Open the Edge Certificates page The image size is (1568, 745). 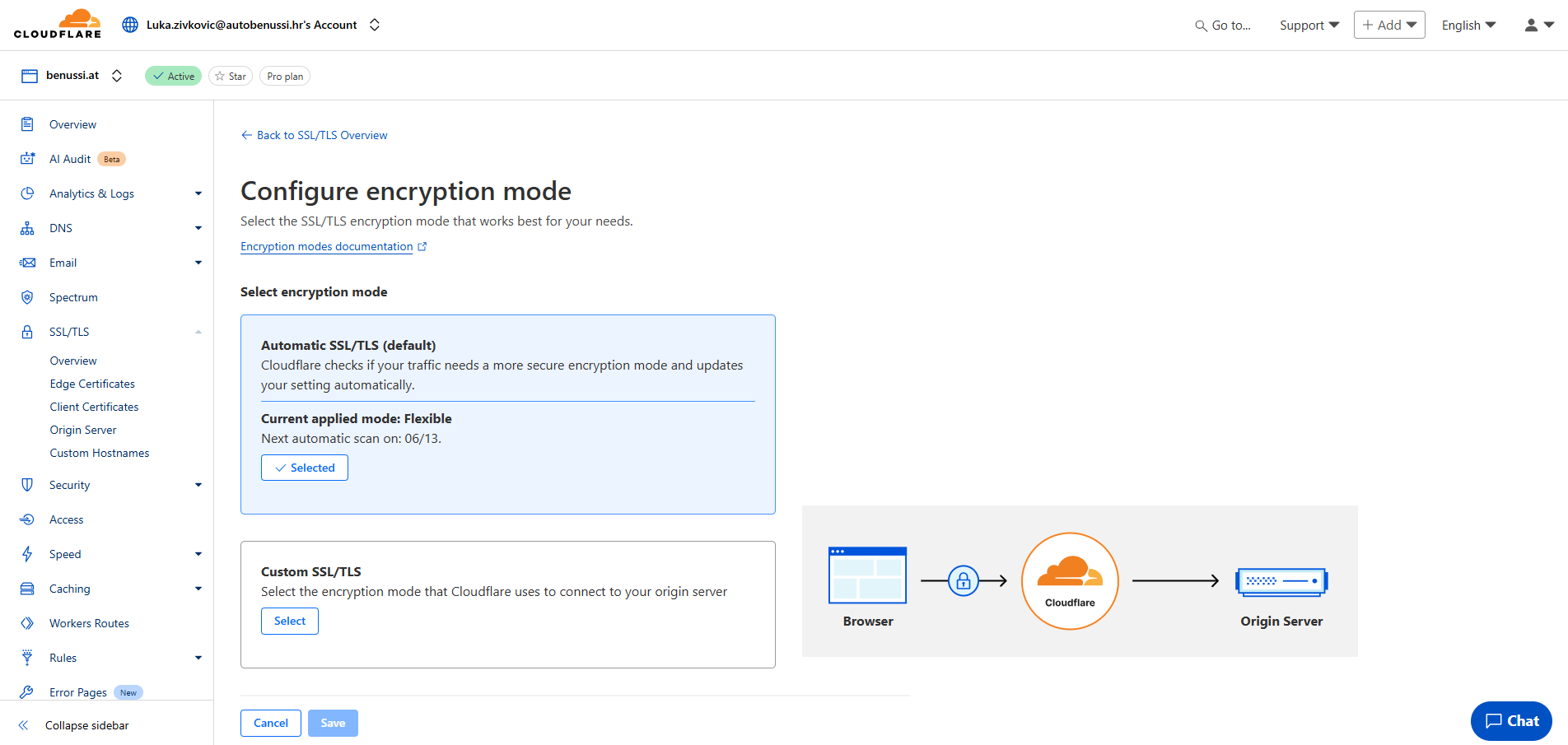coord(92,384)
